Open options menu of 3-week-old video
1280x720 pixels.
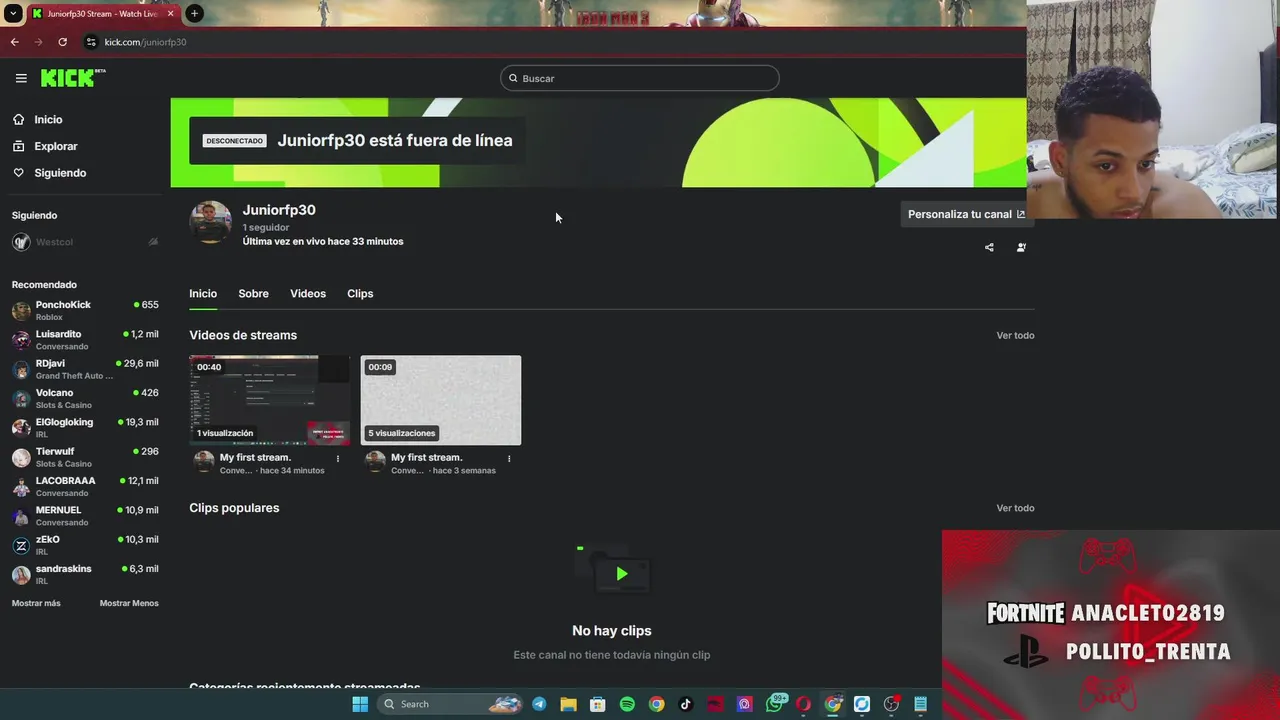point(509,459)
